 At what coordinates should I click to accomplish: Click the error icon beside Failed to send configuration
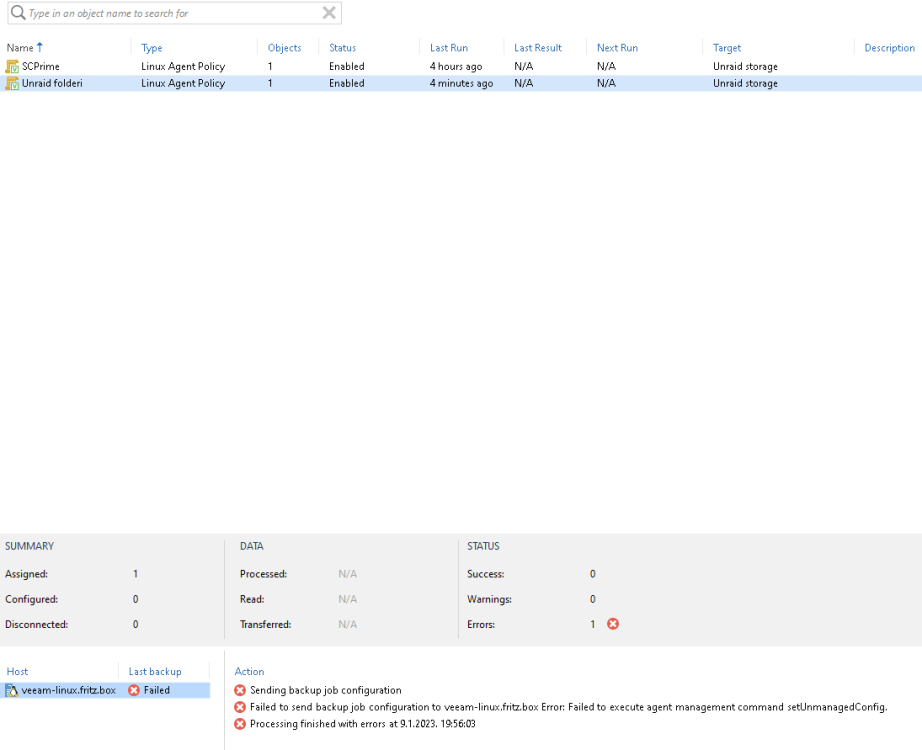[240, 707]
